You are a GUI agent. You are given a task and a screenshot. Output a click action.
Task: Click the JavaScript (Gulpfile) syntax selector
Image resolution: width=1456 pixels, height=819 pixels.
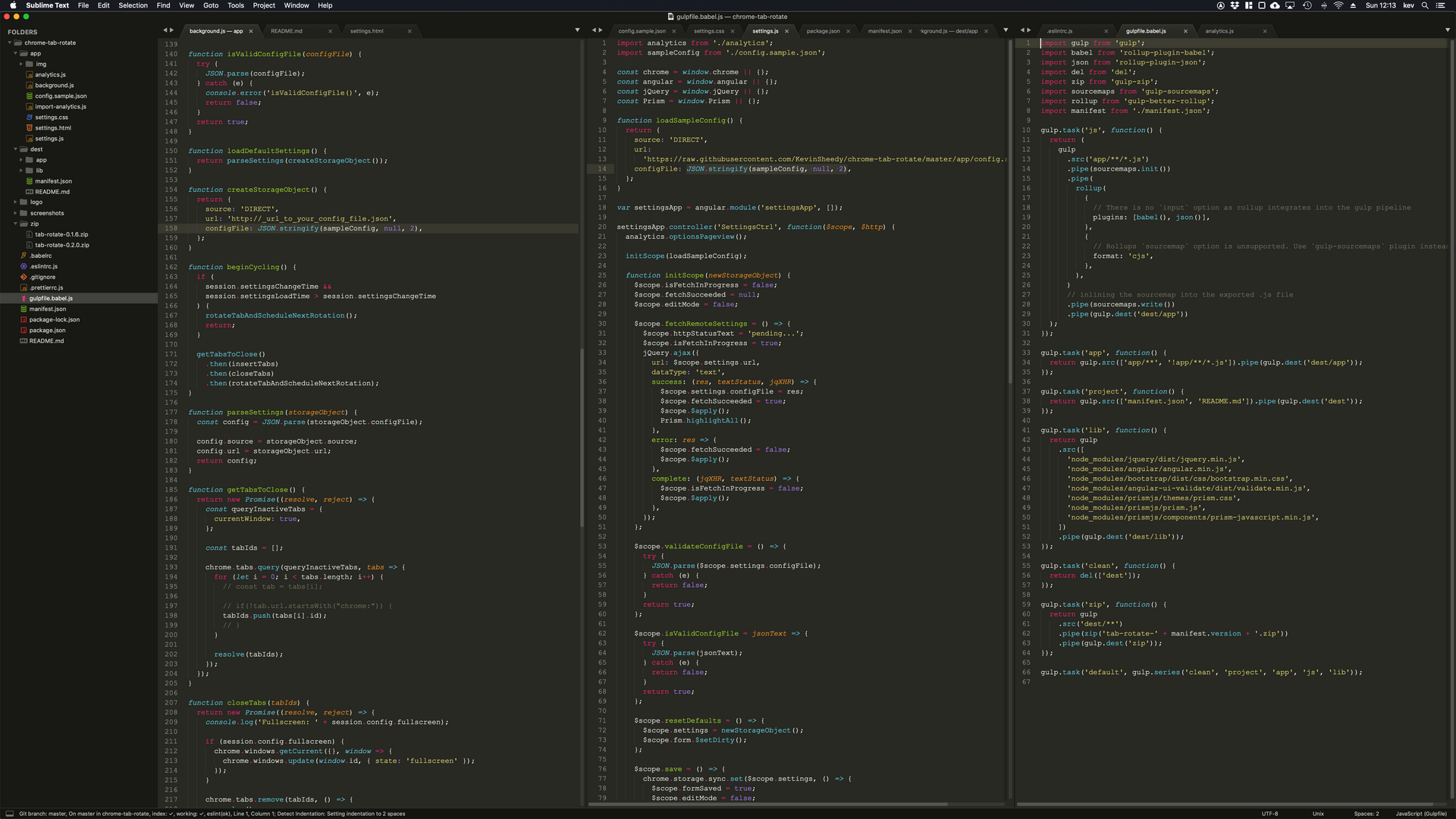pyautogui.click(x=1421, y=814)
